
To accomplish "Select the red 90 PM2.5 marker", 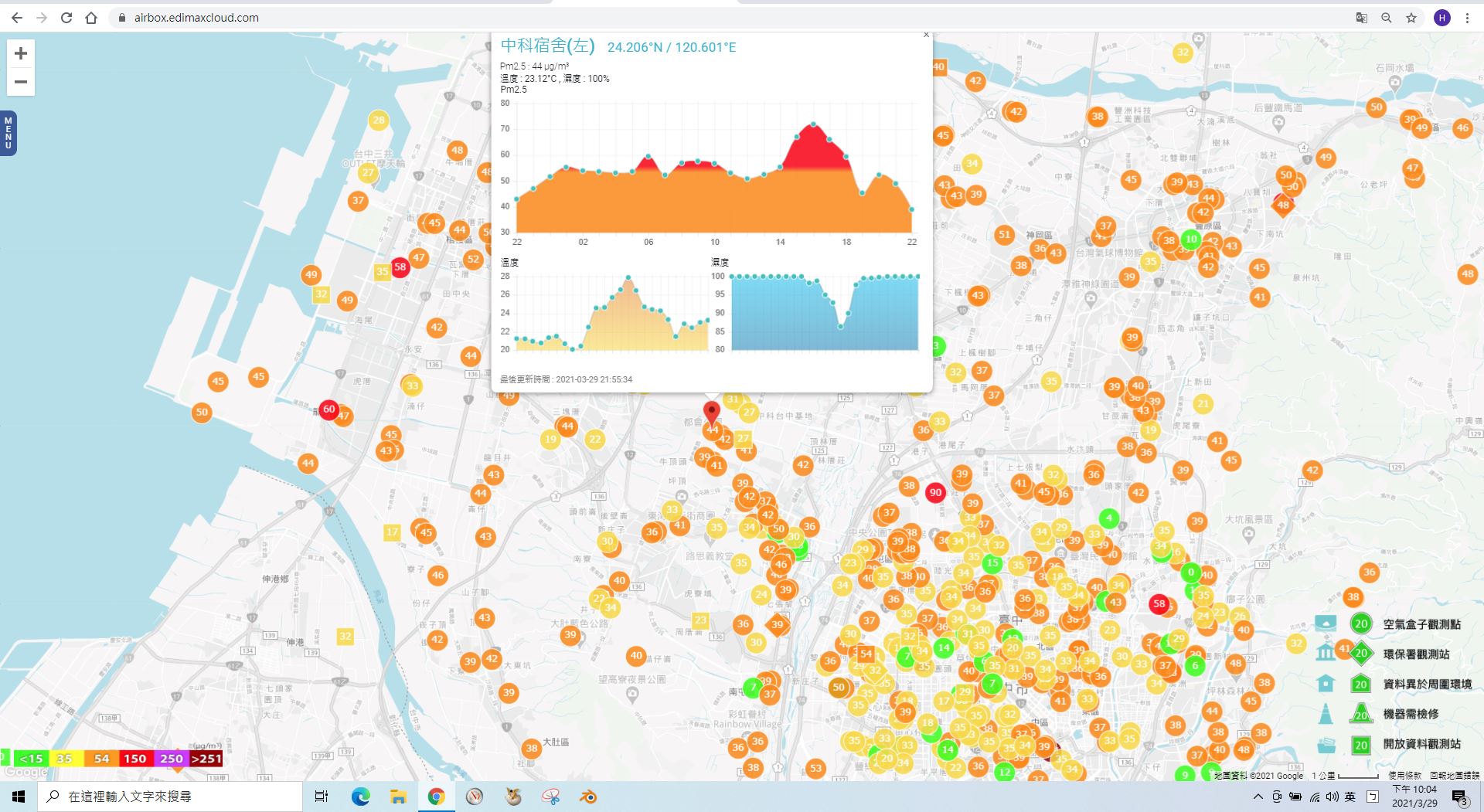I will point(935,492).
